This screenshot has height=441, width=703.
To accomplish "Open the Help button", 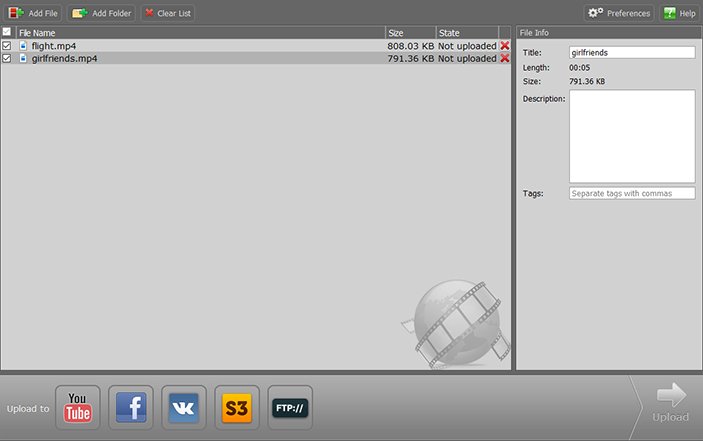I will pyautogui.click(x=679, y=13).
